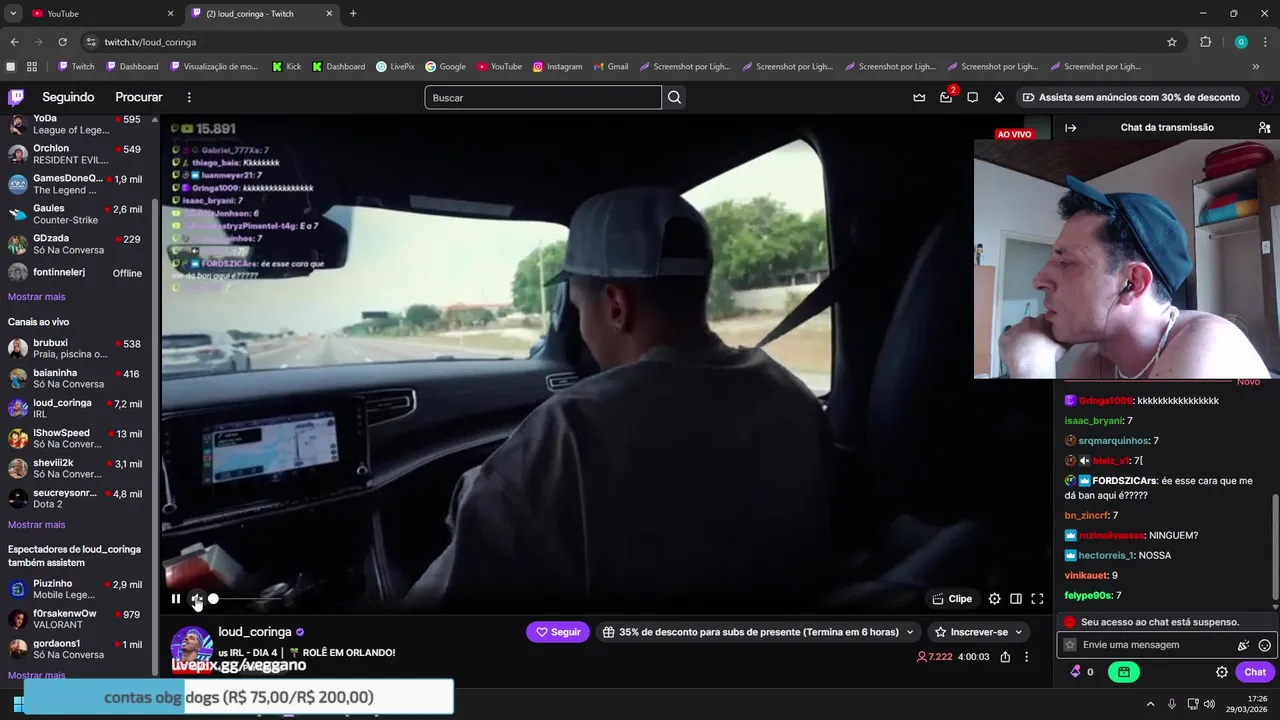Open browser tab search dropdown arrow
The width and height of the screenshot is (1280, 720).
pos(13,13)
